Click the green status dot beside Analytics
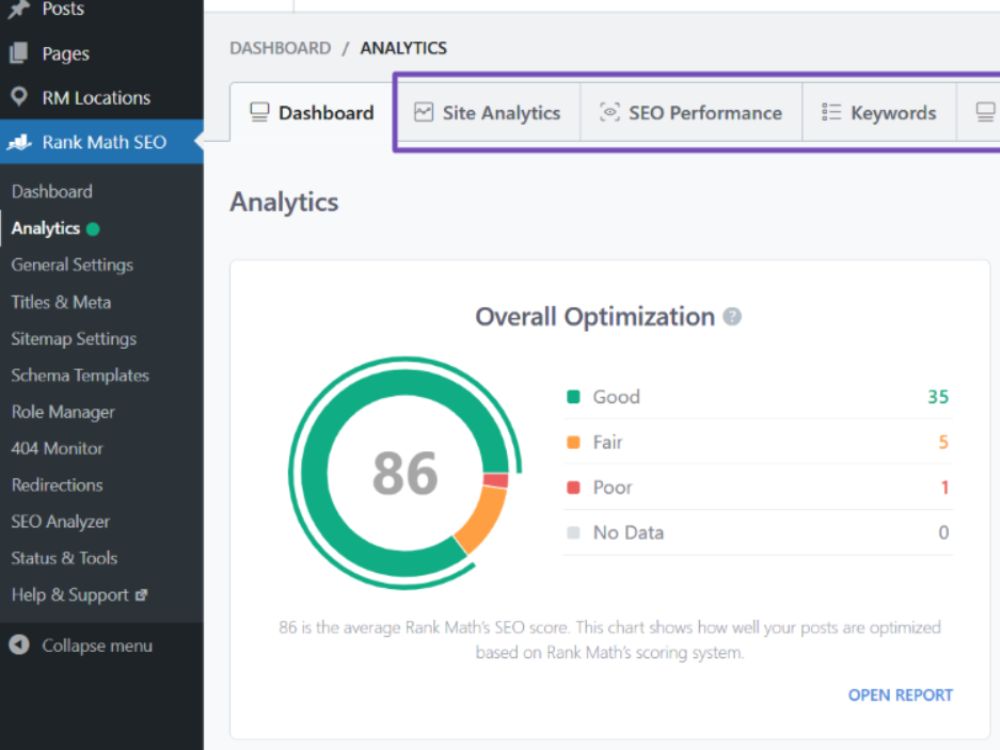This screenshot has width=1000, height=750. (93, 228)
